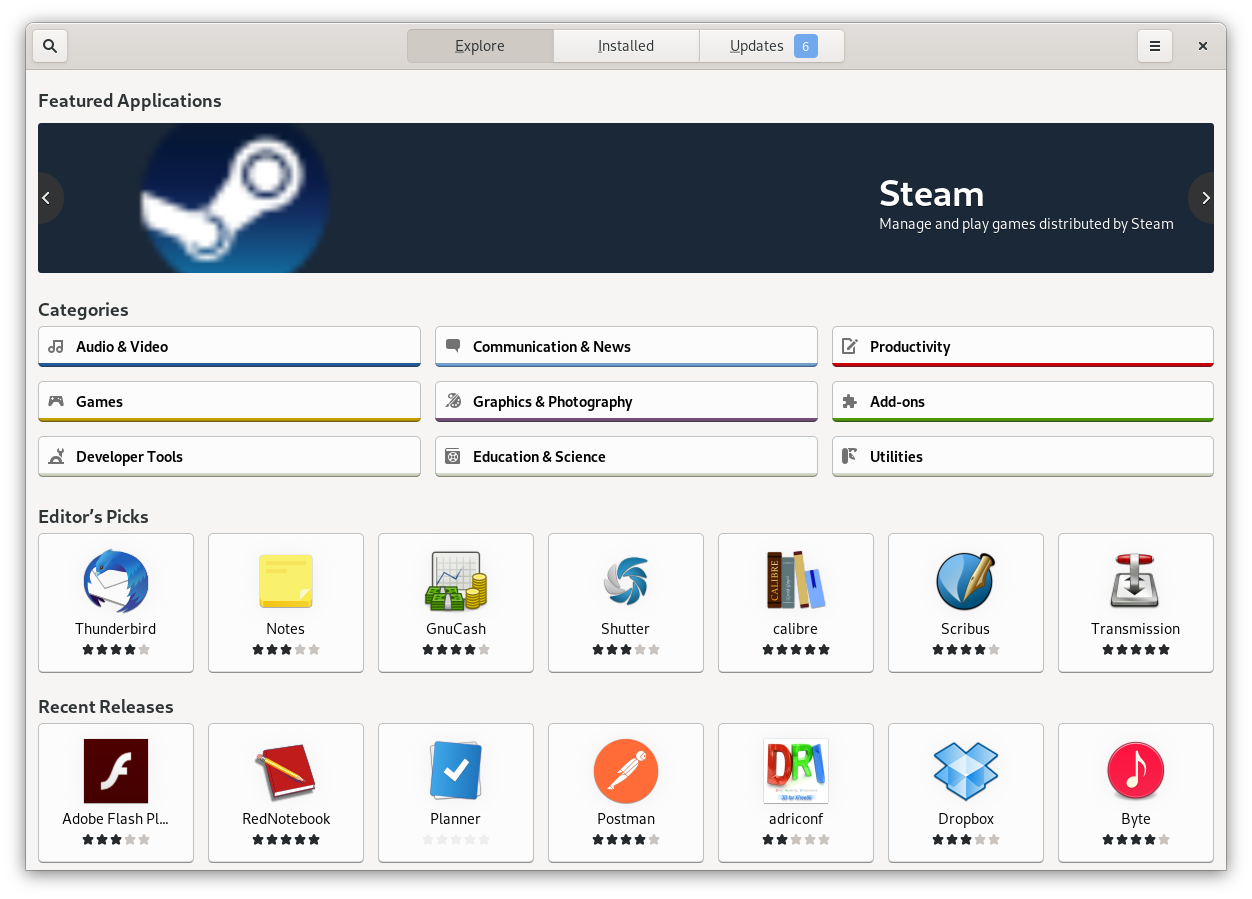This screenshot has width=1252, height=899.
Task: Browse the Developer Tools category
Action: coord(229,457)
